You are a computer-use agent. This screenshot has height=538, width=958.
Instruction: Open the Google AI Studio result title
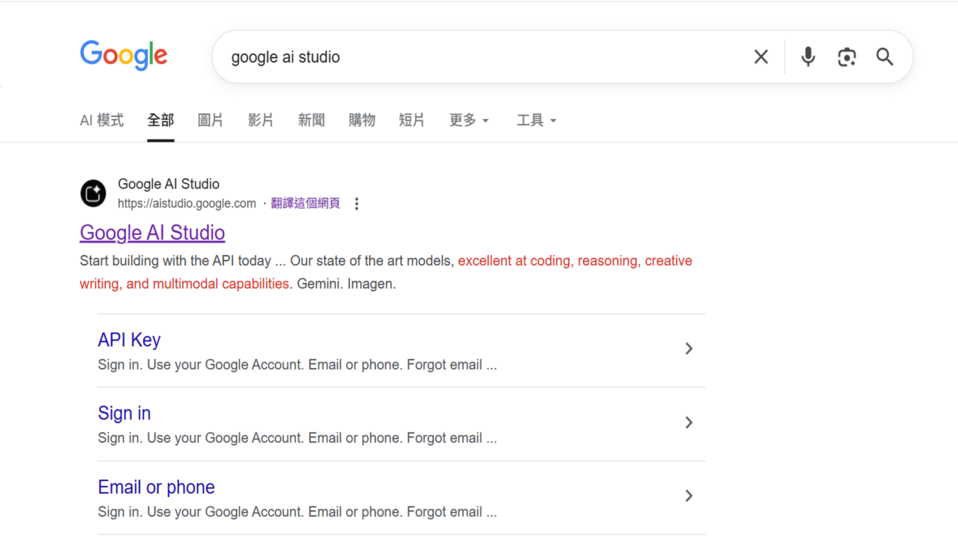click(152, 233)
